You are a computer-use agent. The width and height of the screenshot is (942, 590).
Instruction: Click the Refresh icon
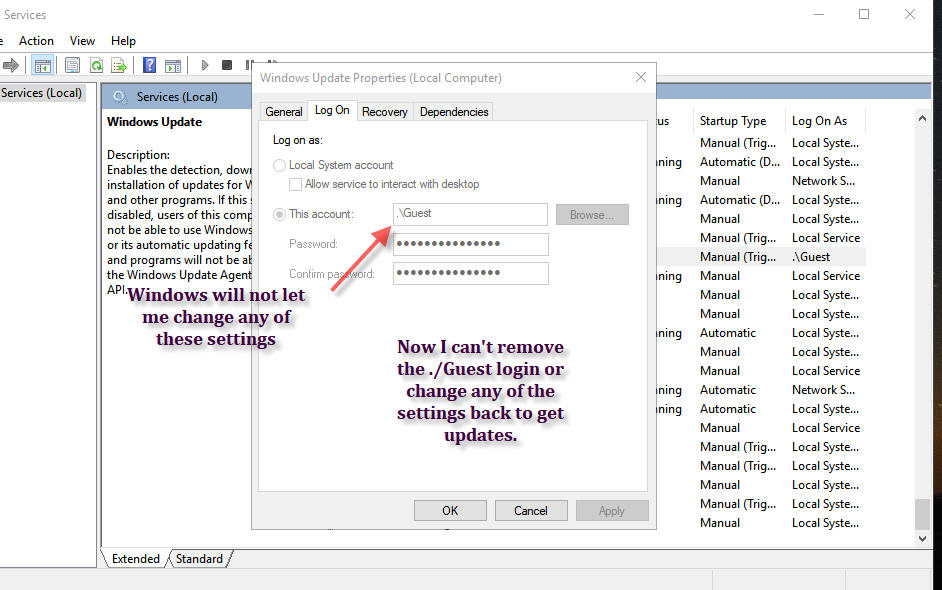(95, 64)
